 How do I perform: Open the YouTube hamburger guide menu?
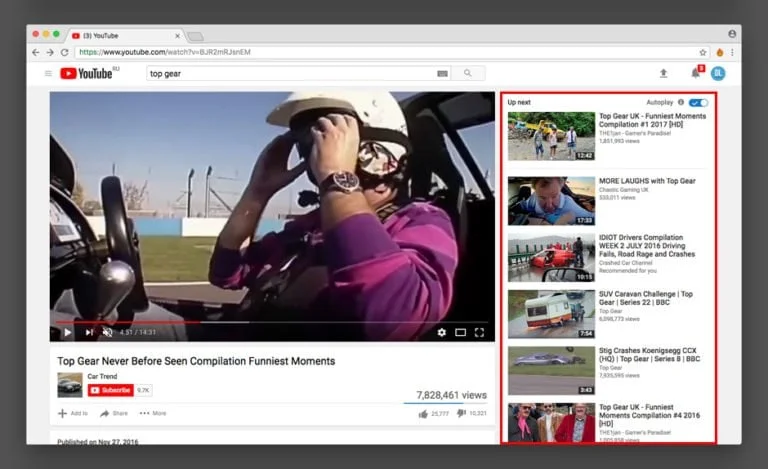48,73
